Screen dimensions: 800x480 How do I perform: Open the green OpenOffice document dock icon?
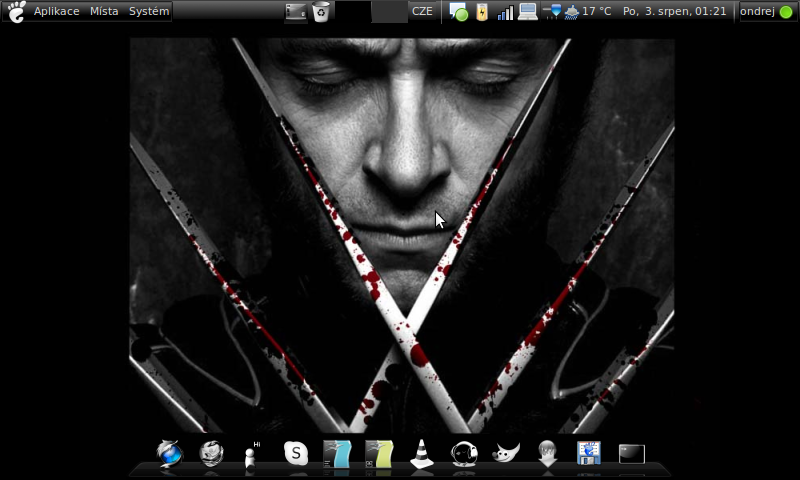[x=379, y=454]
